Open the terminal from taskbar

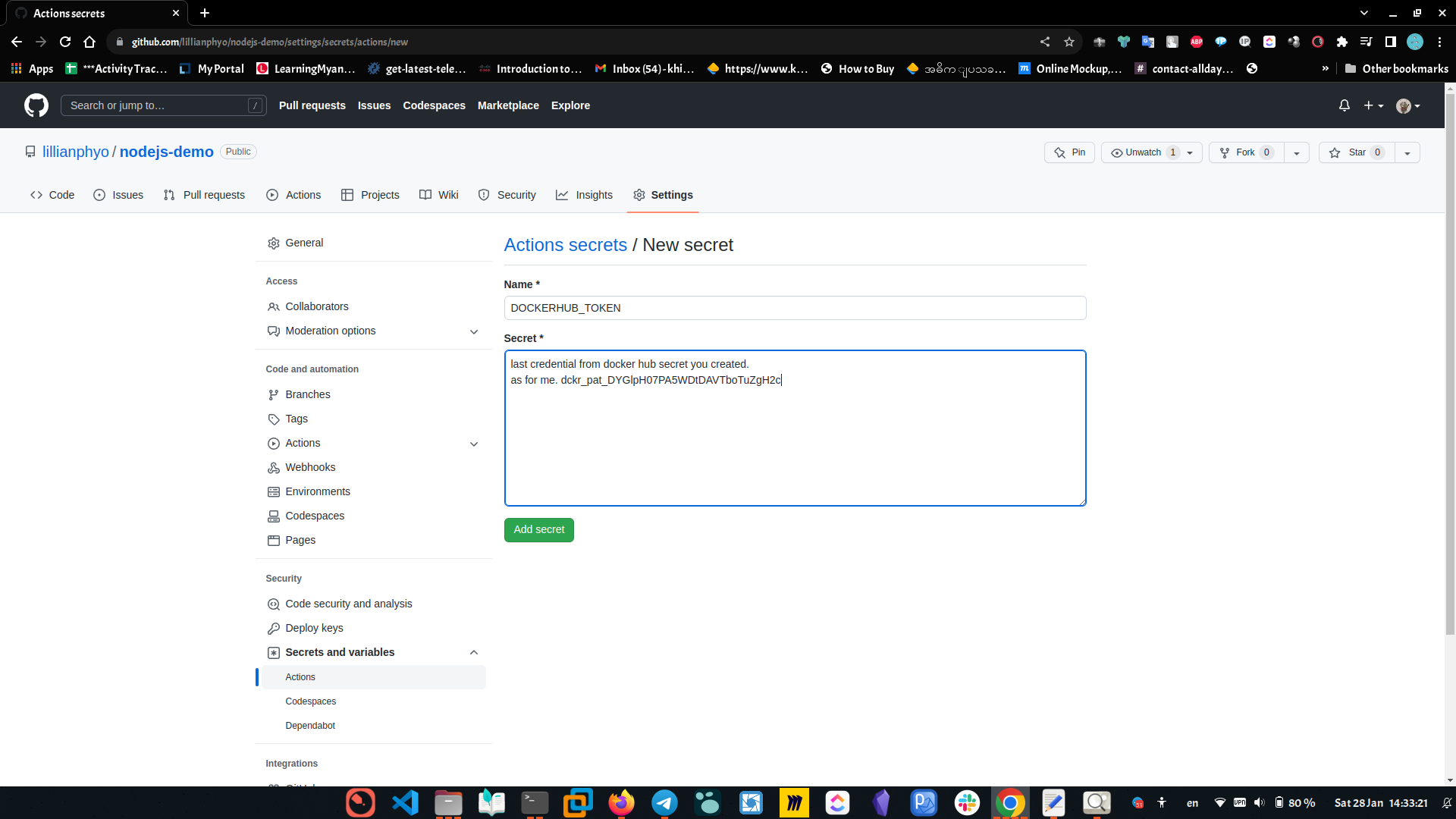point(535,802)
